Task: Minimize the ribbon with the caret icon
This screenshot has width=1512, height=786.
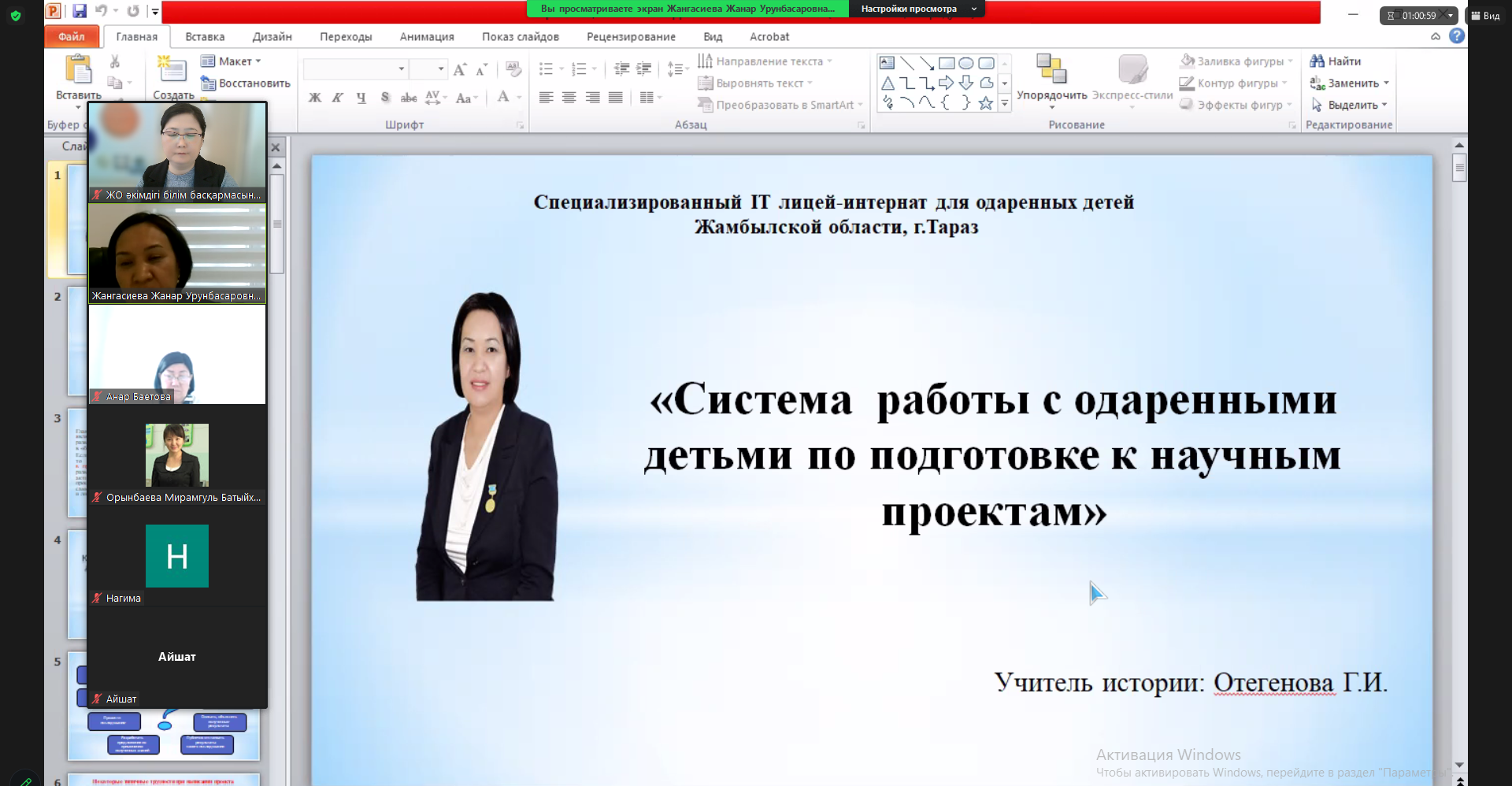Action: pos(1436,36)
